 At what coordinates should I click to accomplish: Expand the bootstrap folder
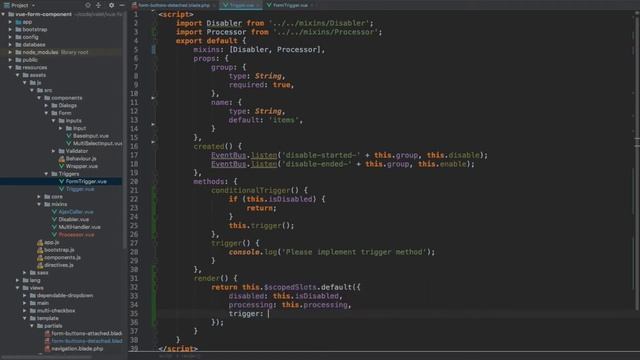pos(10,29)
